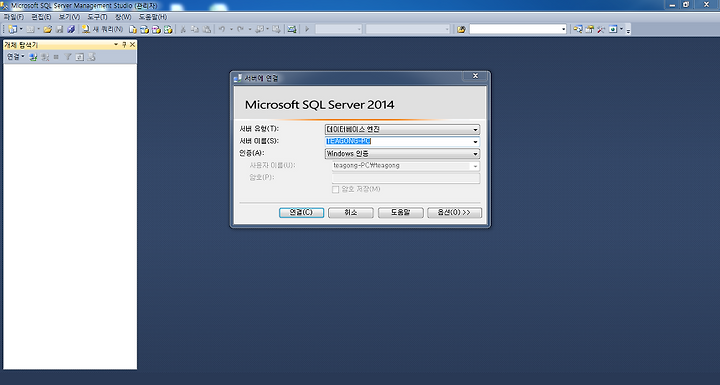Close the Object Explorer panel
Viewport: 720px width, 385px height.
pyautogui.click(x=132, y=45)
